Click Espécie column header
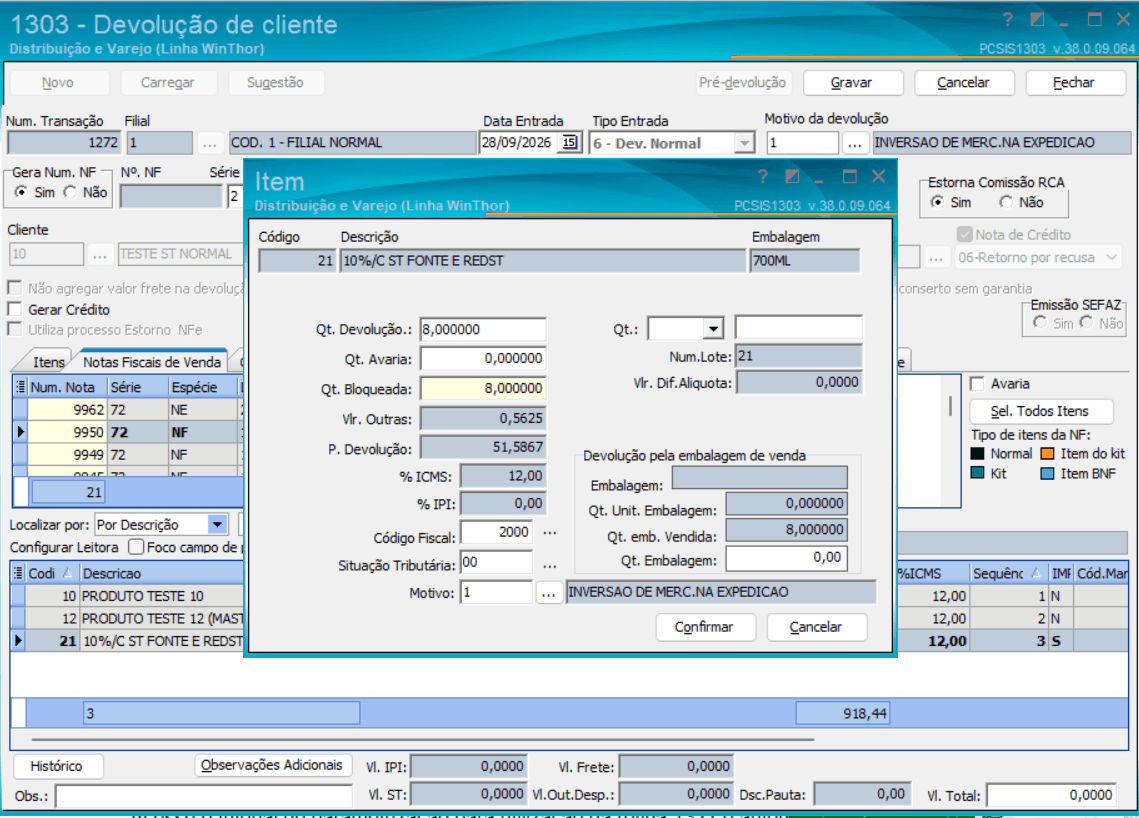Screen dimensions: 1139x818 pyautogui.click(x=203, y=387)
